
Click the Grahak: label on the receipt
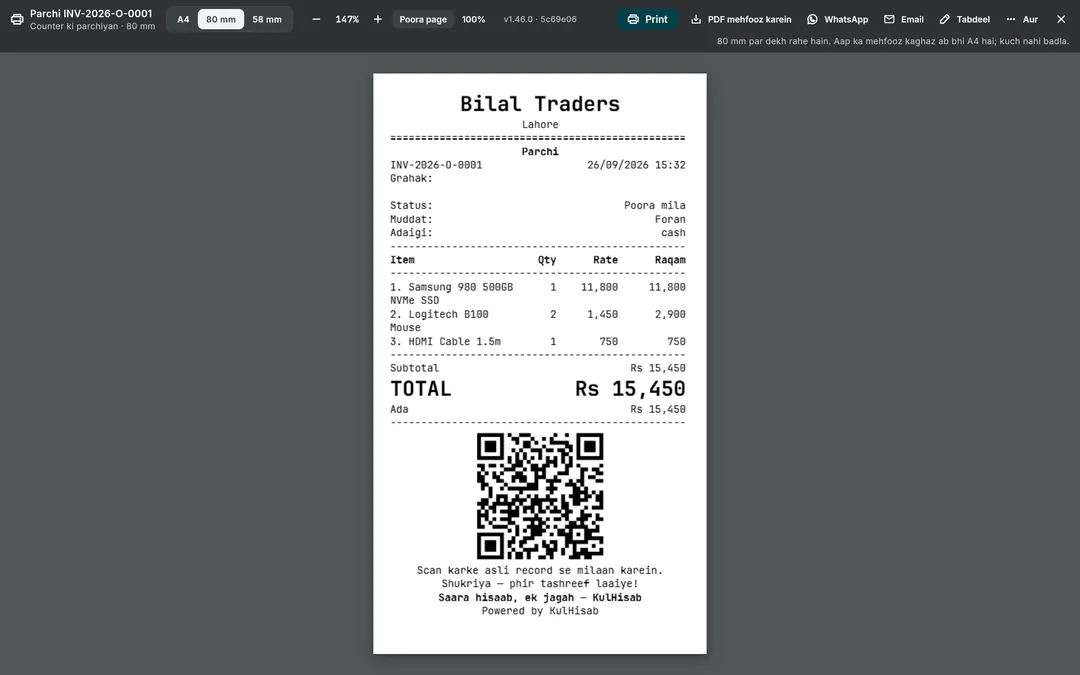411,178
